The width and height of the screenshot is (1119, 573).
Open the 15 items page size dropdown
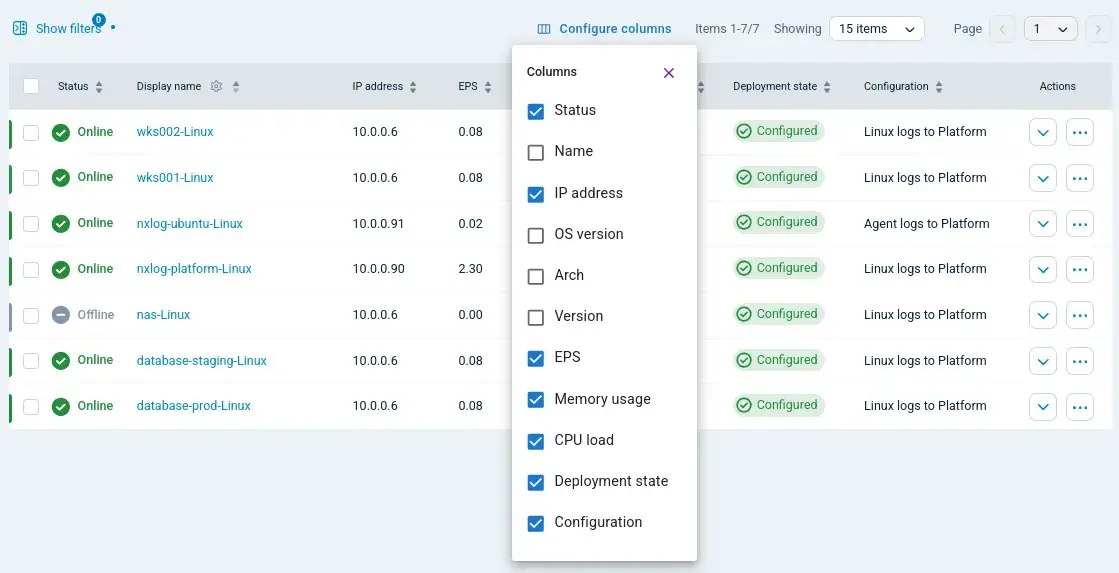[x=876, y=29]
